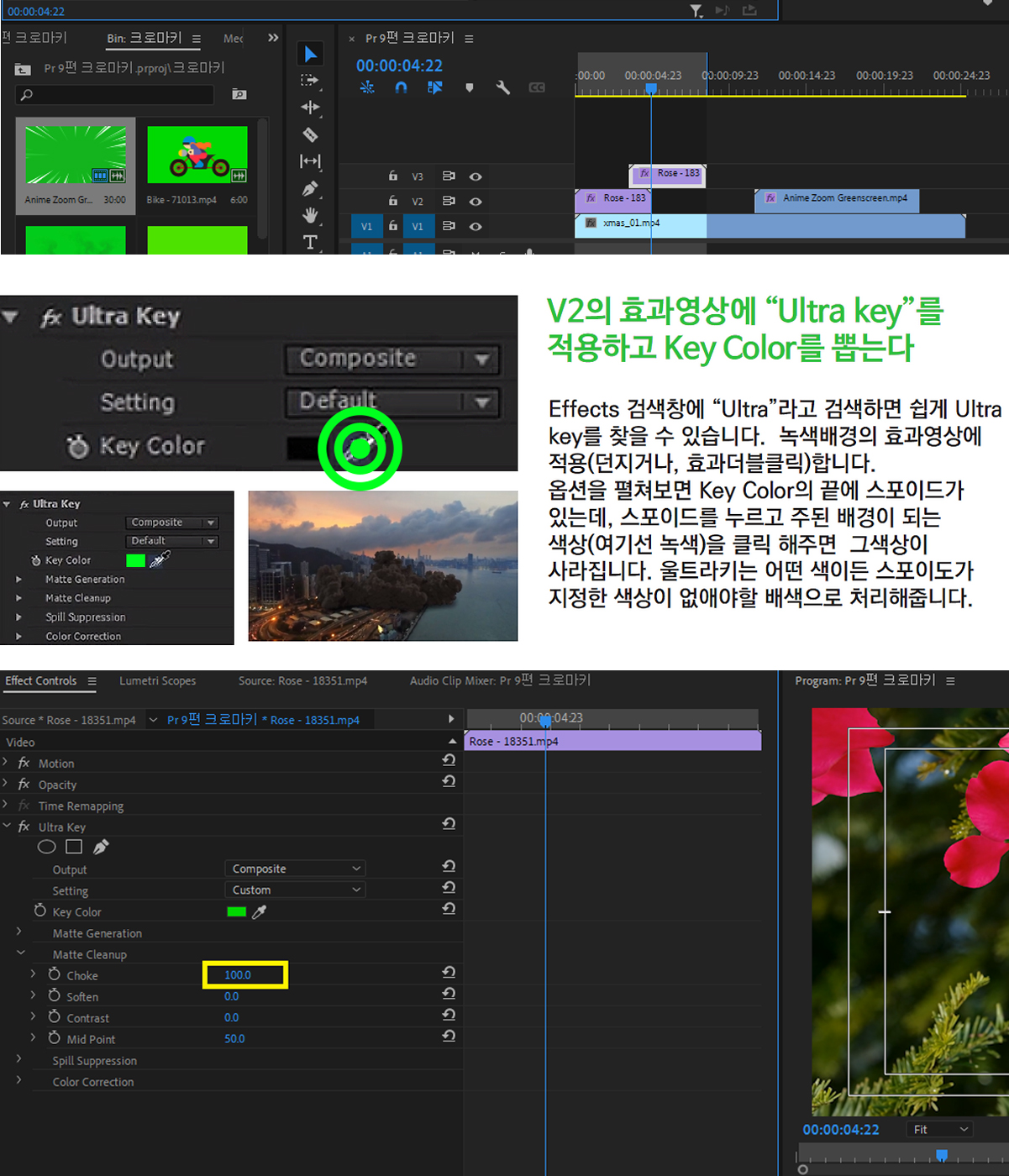
Task: Open the Default Setting dropdown in enlarged panel
Action: [392, 402]
